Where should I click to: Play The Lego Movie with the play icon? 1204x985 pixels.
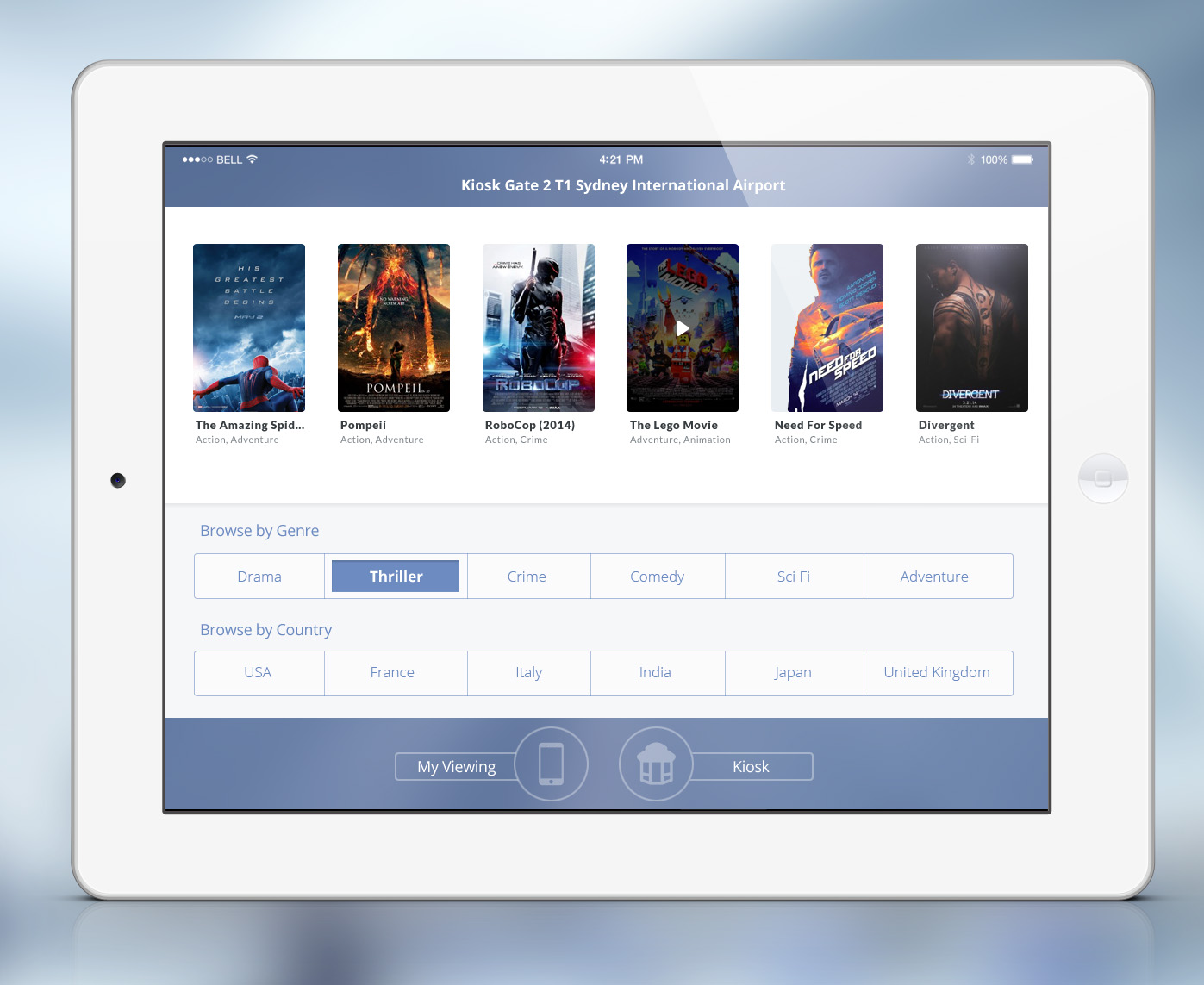[x=683, y=328]
